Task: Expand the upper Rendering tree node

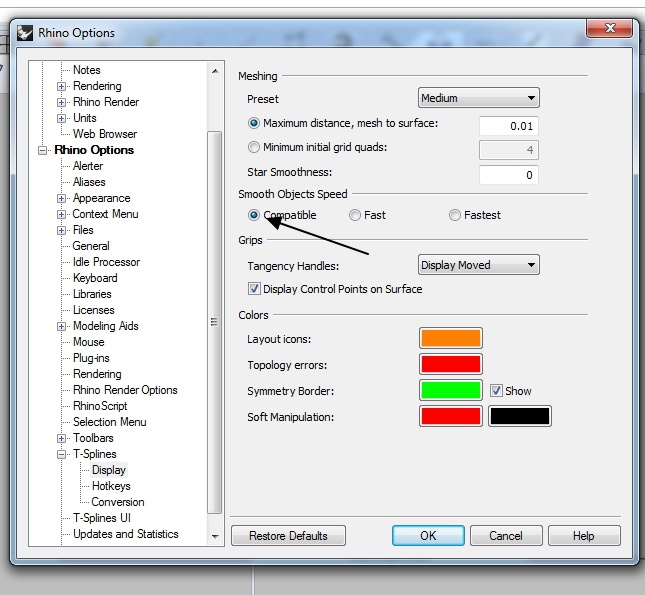Action: [61, 86]
